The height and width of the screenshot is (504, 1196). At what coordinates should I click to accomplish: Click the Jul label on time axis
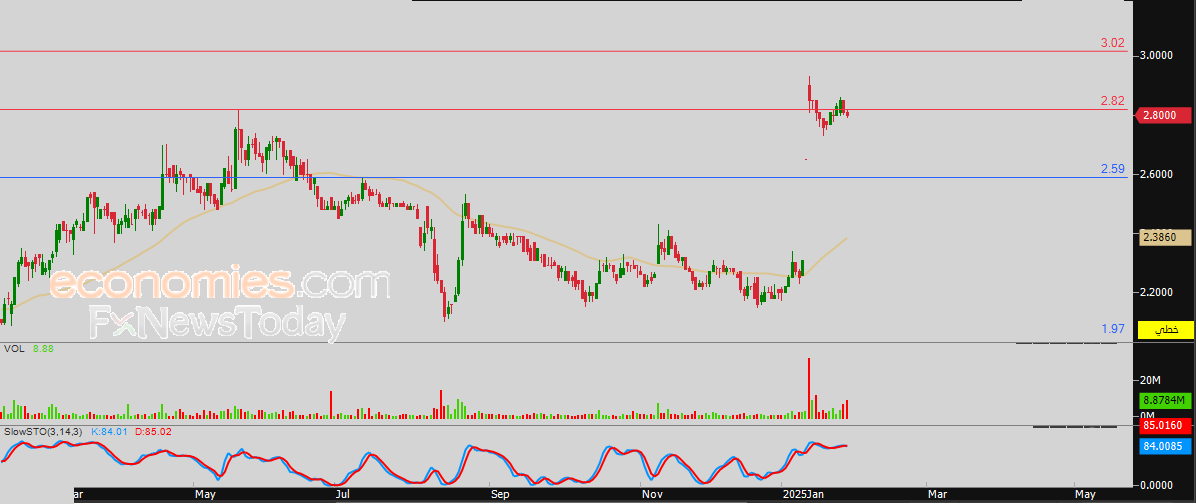click(x=342, y=494)
